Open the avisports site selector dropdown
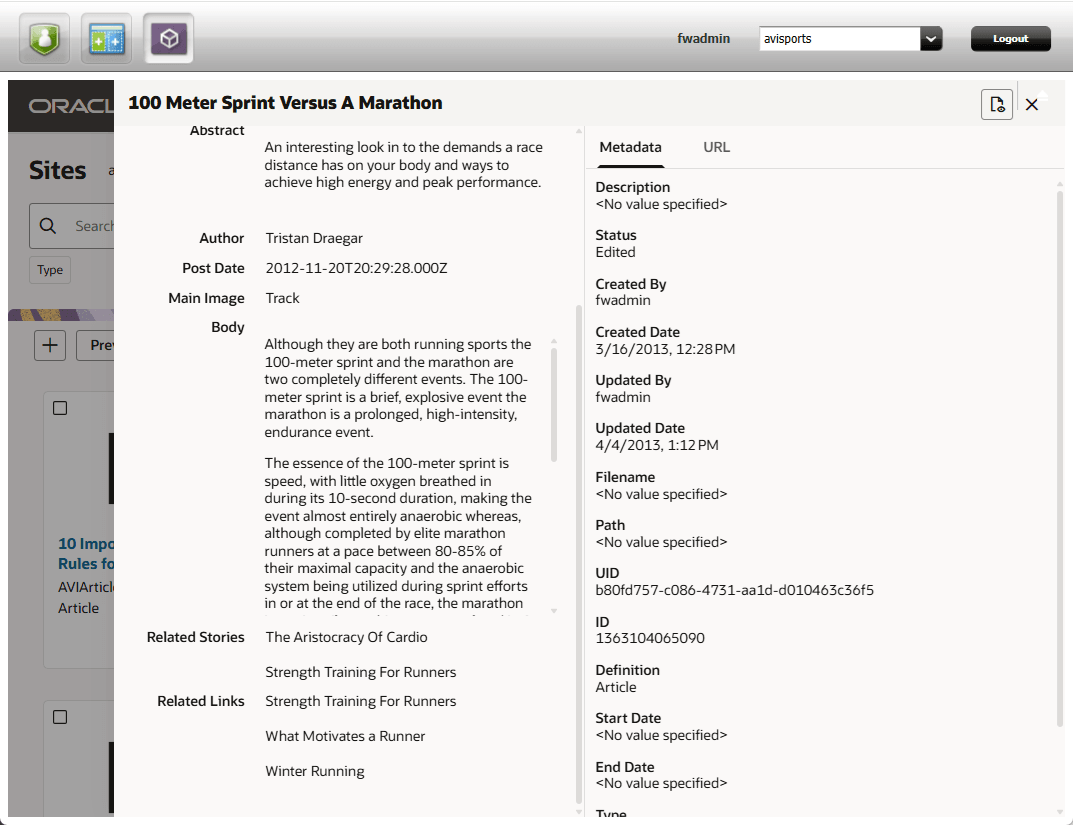The height and width of the screenshot is (825, 1073). pos(931,38)
